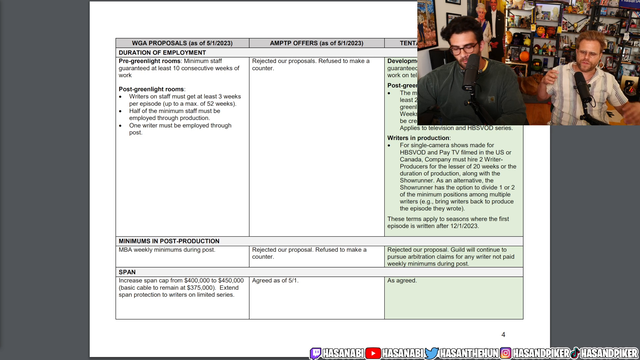Click the 'MINIMUMS IN POST-PRODUCTION' section heading
640x360 pixels.
pos(169,241)
